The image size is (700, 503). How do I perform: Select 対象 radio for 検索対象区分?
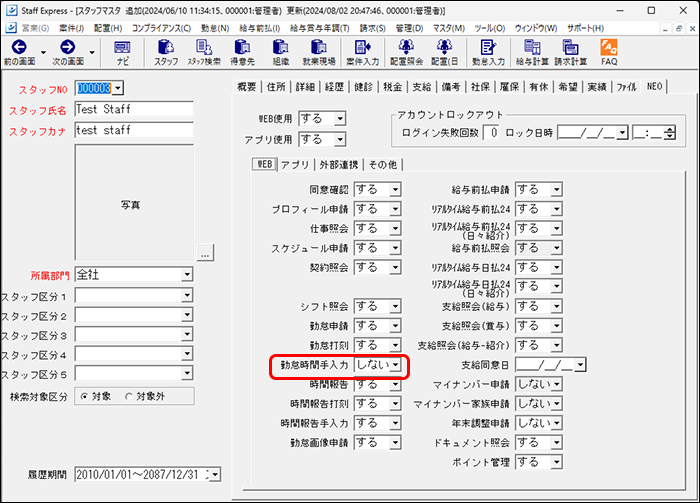point(84,396)
